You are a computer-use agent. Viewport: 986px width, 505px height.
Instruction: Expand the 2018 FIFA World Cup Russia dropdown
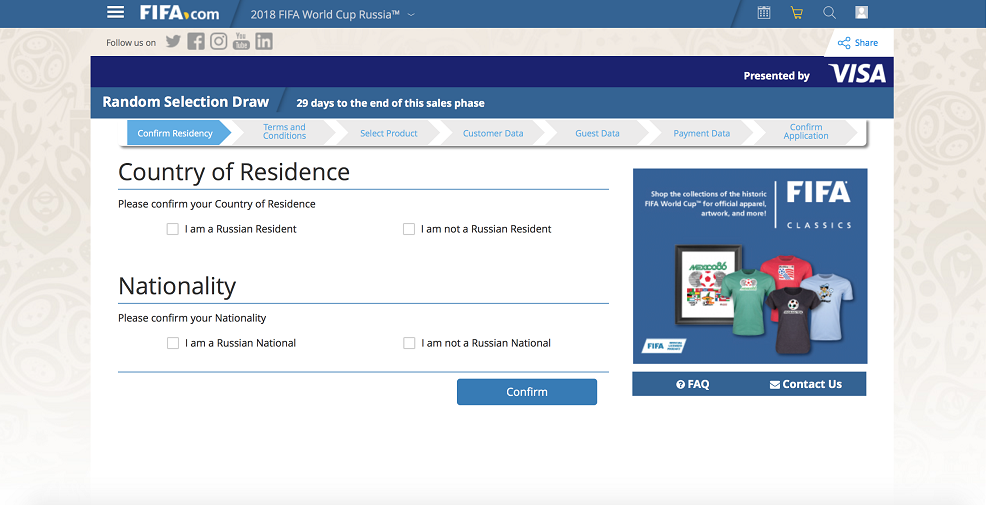(333, 14)
